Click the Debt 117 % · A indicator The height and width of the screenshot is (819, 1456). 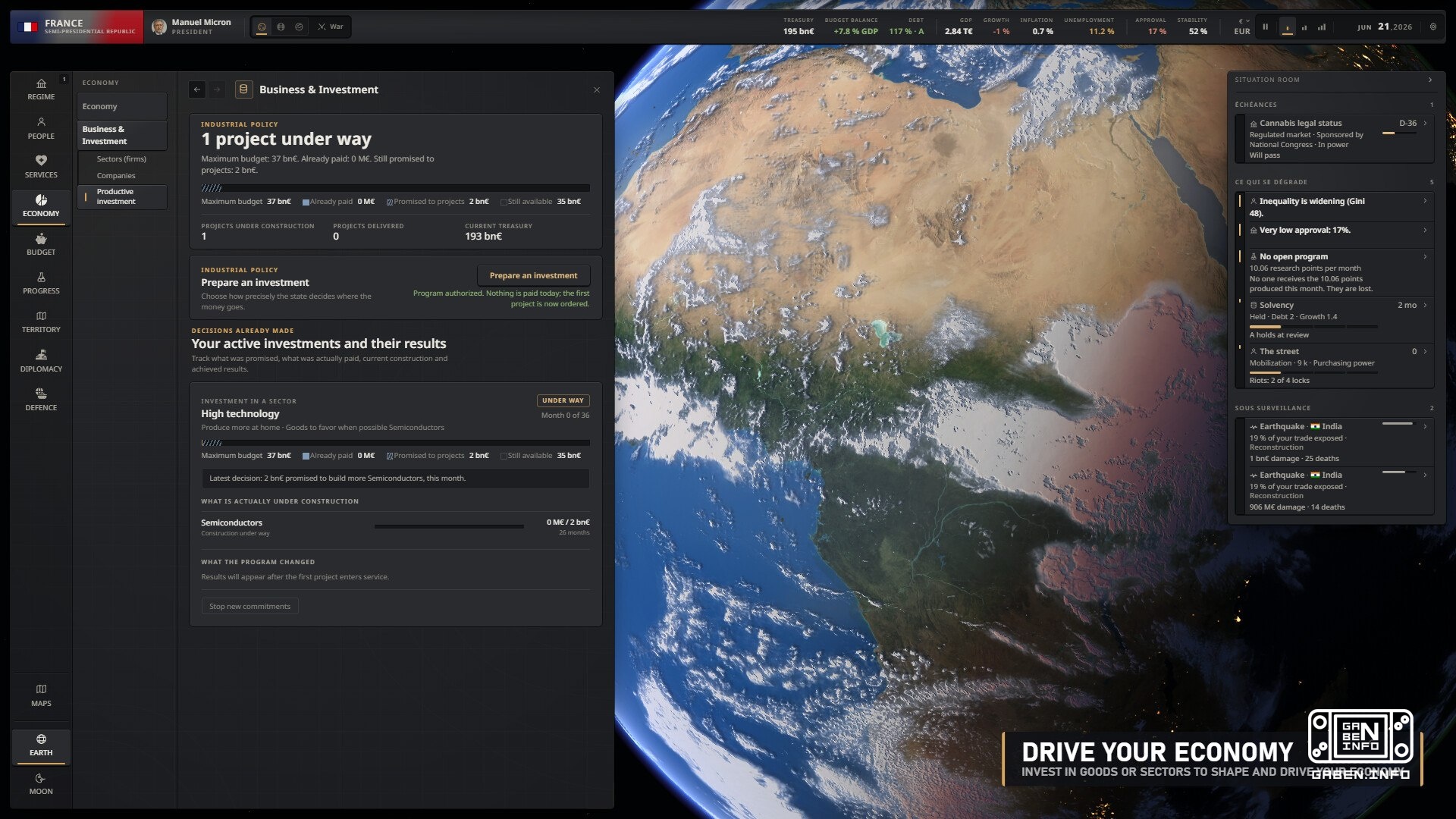[x=907, y=27]
